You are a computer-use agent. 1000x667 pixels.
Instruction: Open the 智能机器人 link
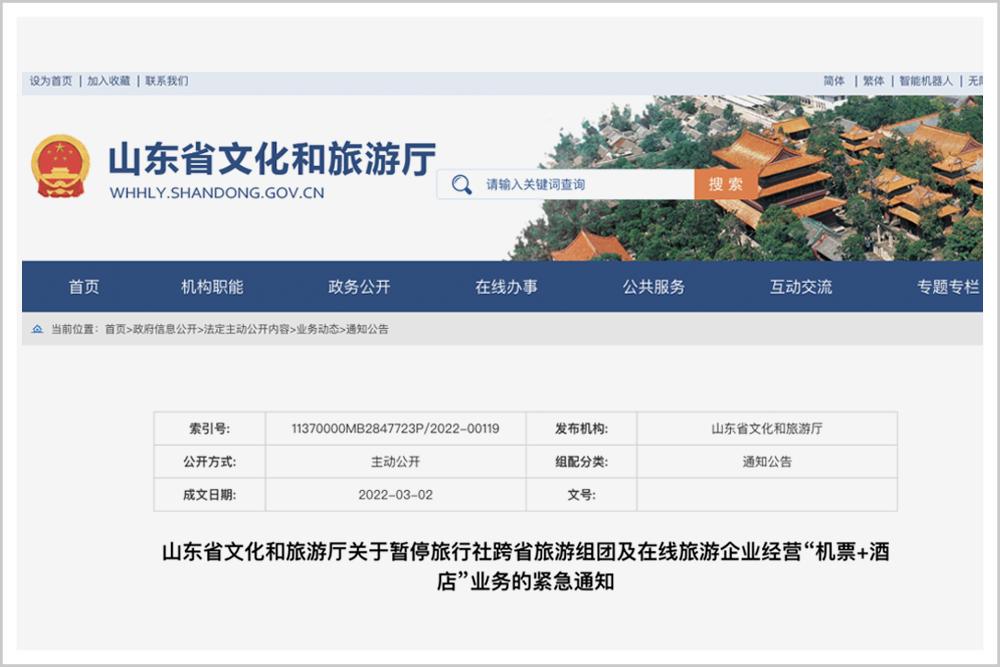coord(926,81)
